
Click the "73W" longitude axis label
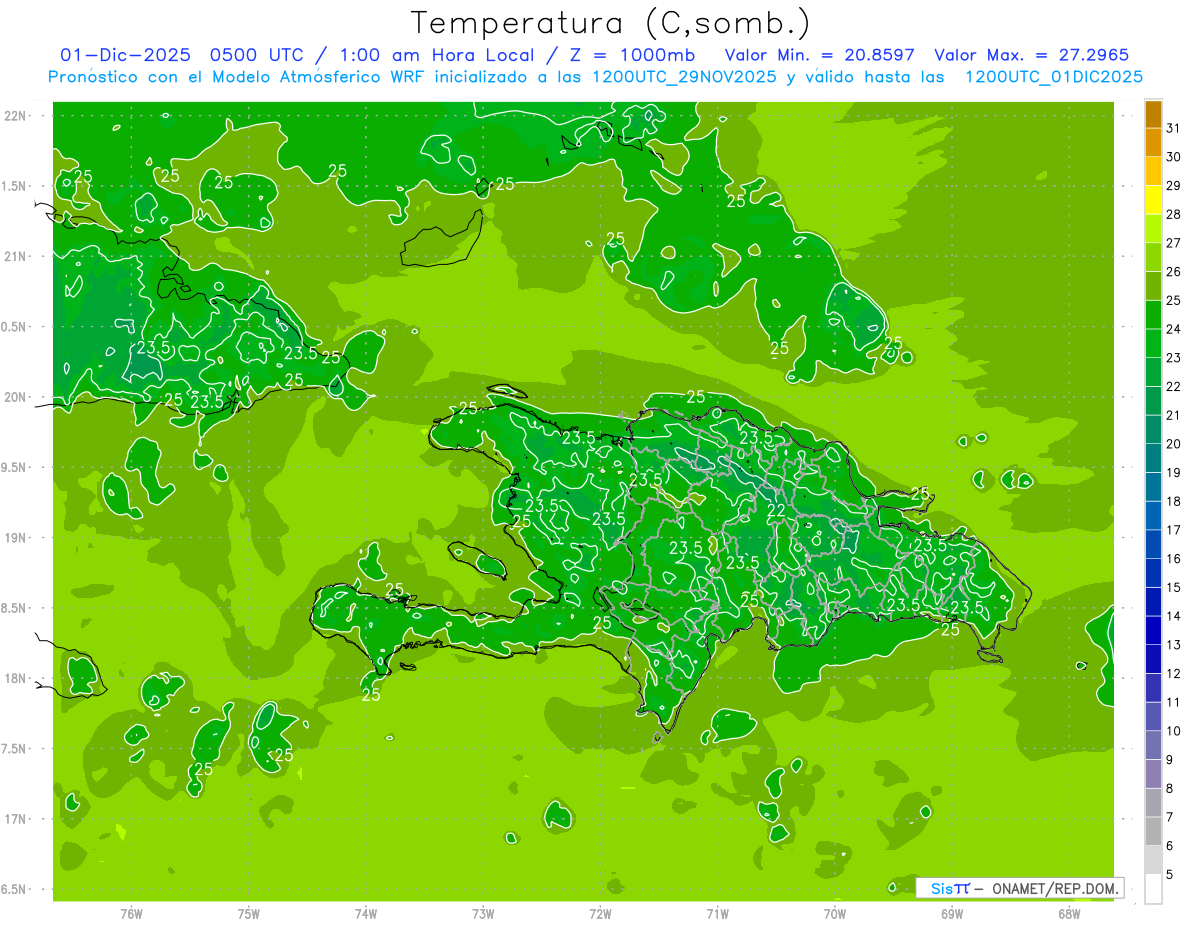pyautogui.click(x=483, y=914)
